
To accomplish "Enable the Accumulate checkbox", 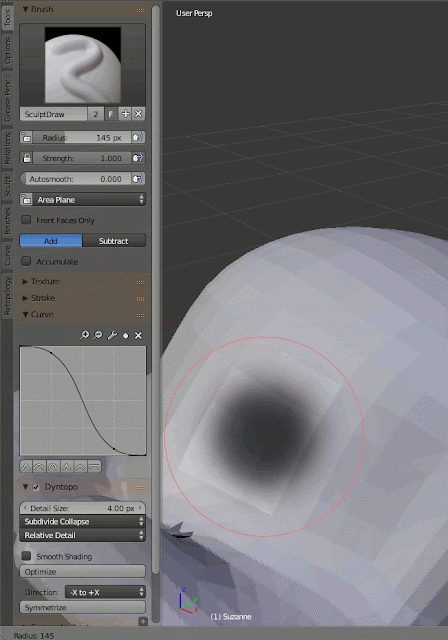I will click(26, 261).
